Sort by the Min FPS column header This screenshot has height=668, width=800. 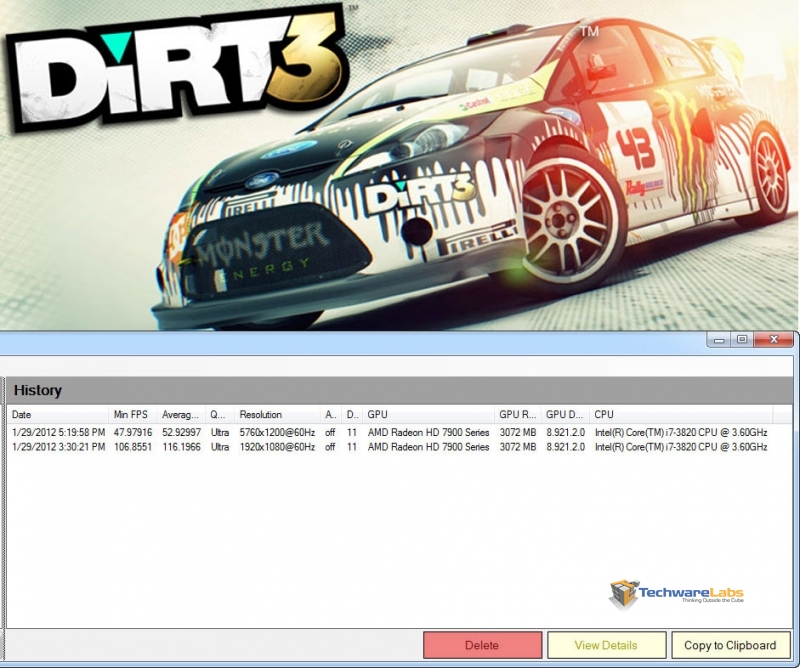pos(132,414)
